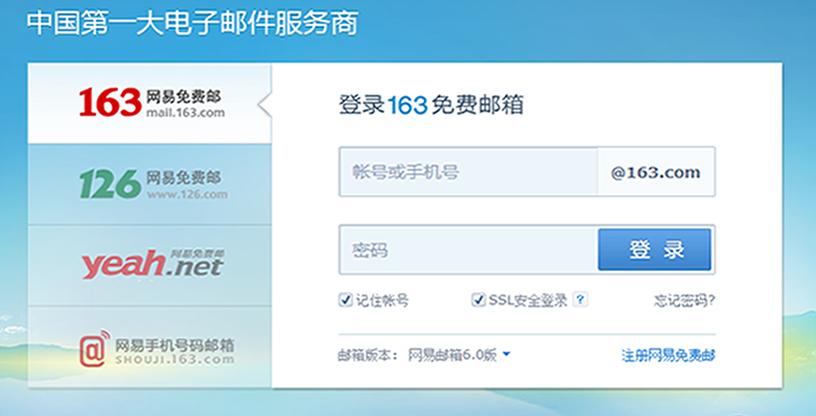The height and width of the screenshot is (416, 816).
Task: Click the 登录163免费邮箱 heading
Action: [x=431, y=105]
